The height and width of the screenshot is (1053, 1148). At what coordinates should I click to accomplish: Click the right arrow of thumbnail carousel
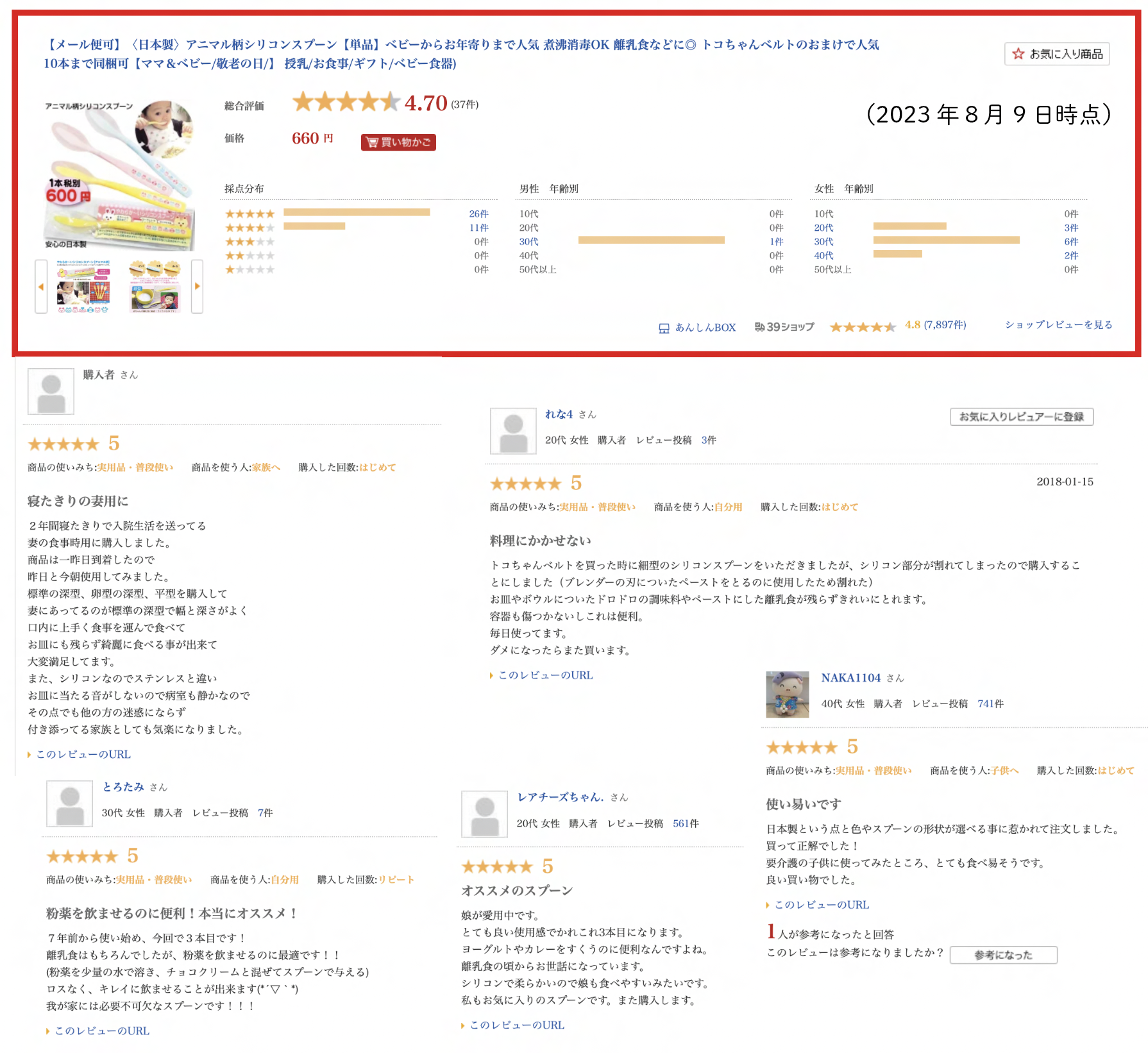click(x=198, y=287)
